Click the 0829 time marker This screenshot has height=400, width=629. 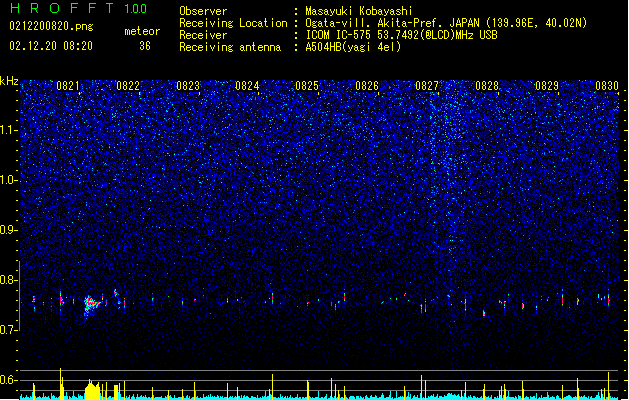click(x=547, y=86)
